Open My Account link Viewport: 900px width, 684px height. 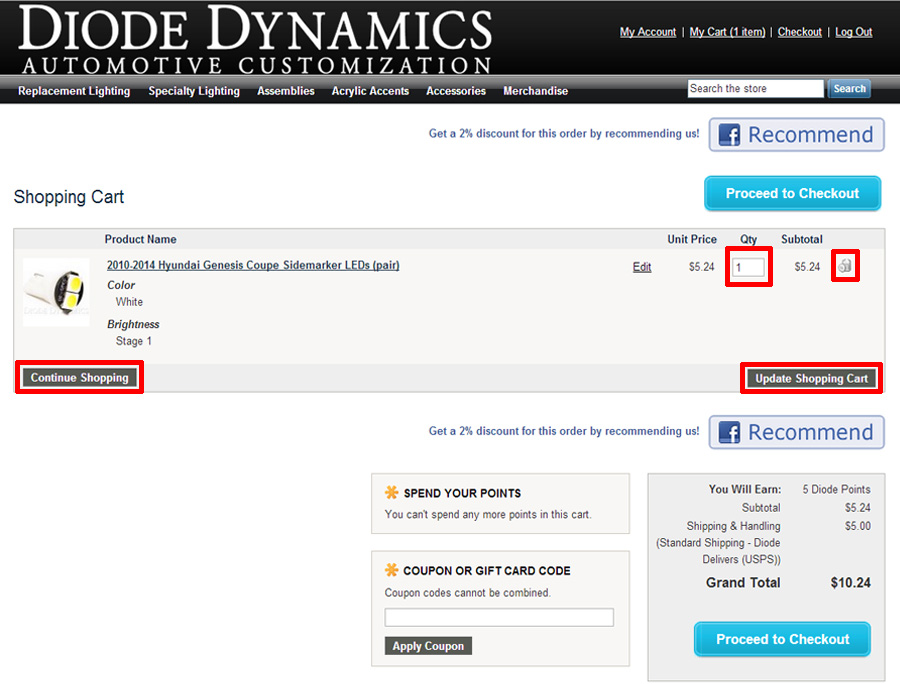(647, 32)
